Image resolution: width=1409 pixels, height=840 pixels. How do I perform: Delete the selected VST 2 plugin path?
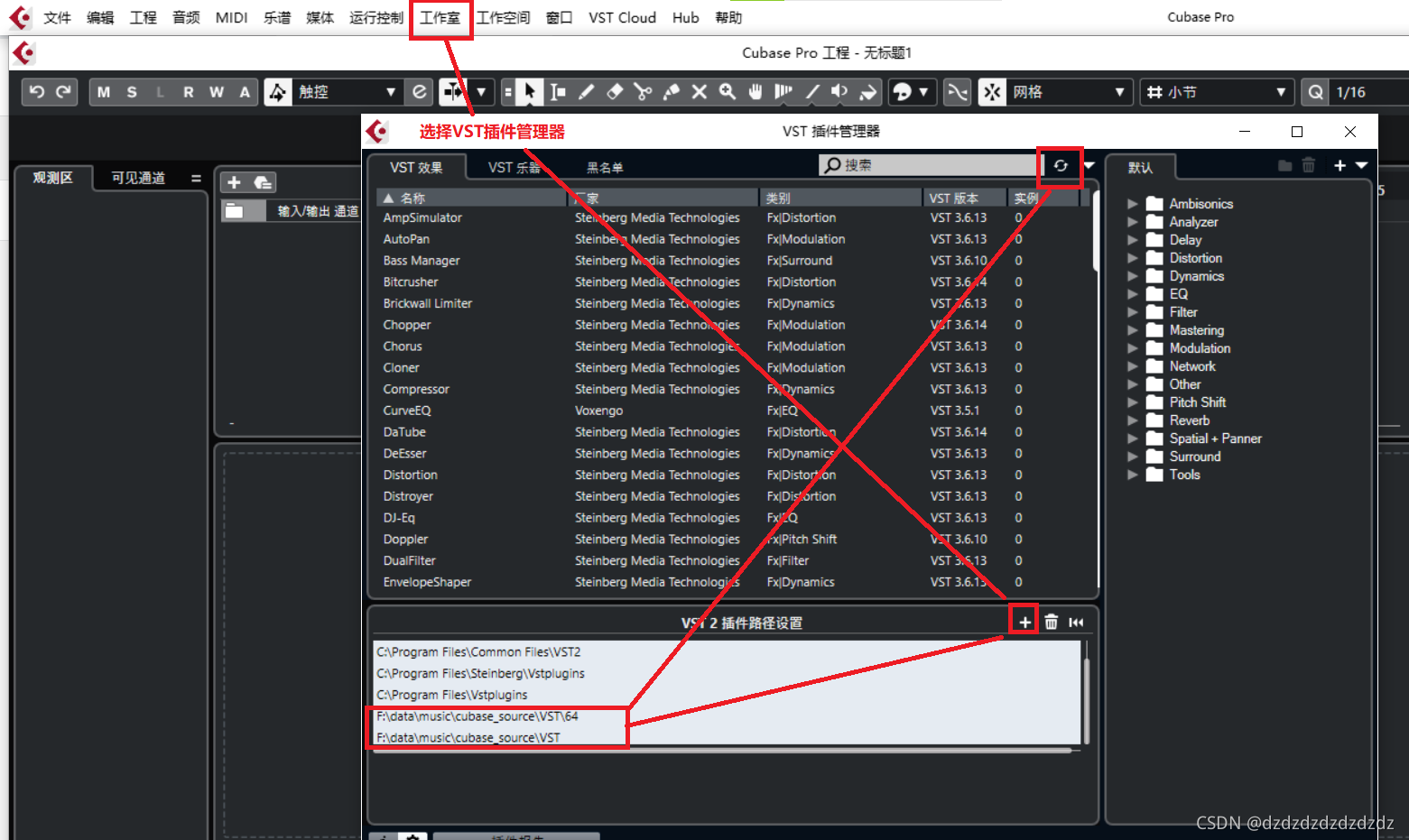1051,622
